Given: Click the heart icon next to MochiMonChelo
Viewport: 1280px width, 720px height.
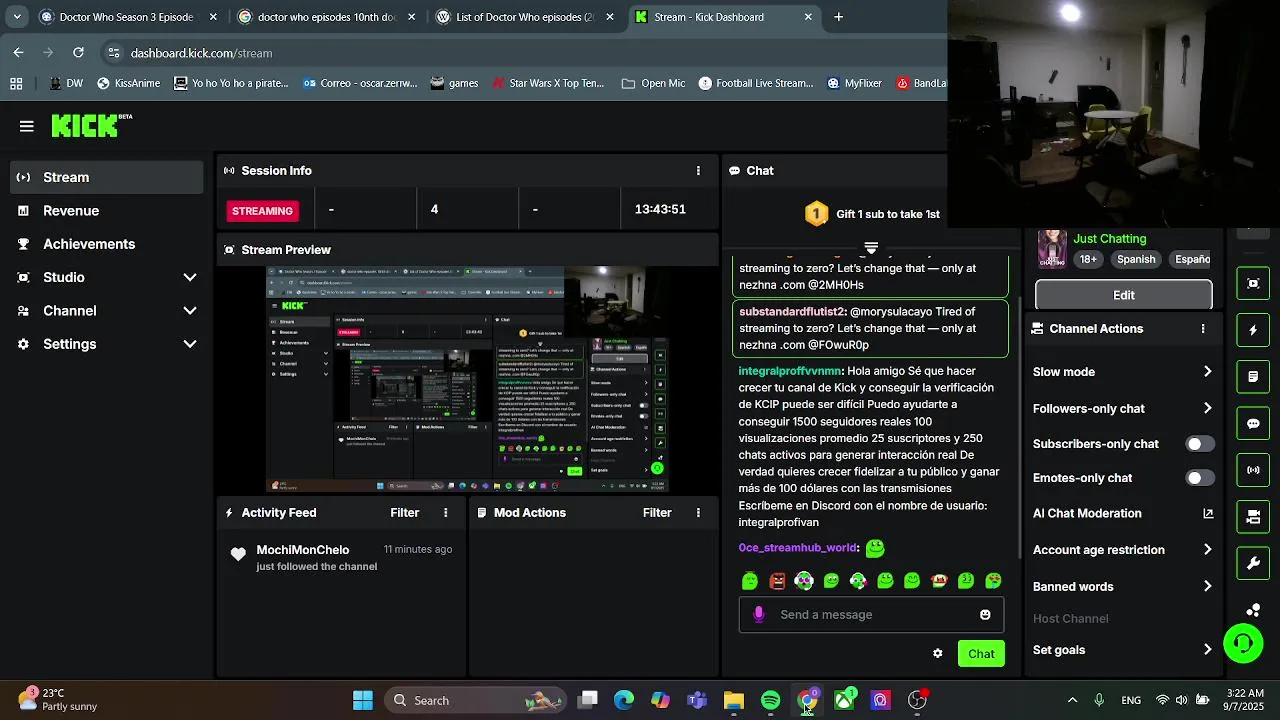Looking at the screenshot, I should pyautogui.click(x=238, y=554).
